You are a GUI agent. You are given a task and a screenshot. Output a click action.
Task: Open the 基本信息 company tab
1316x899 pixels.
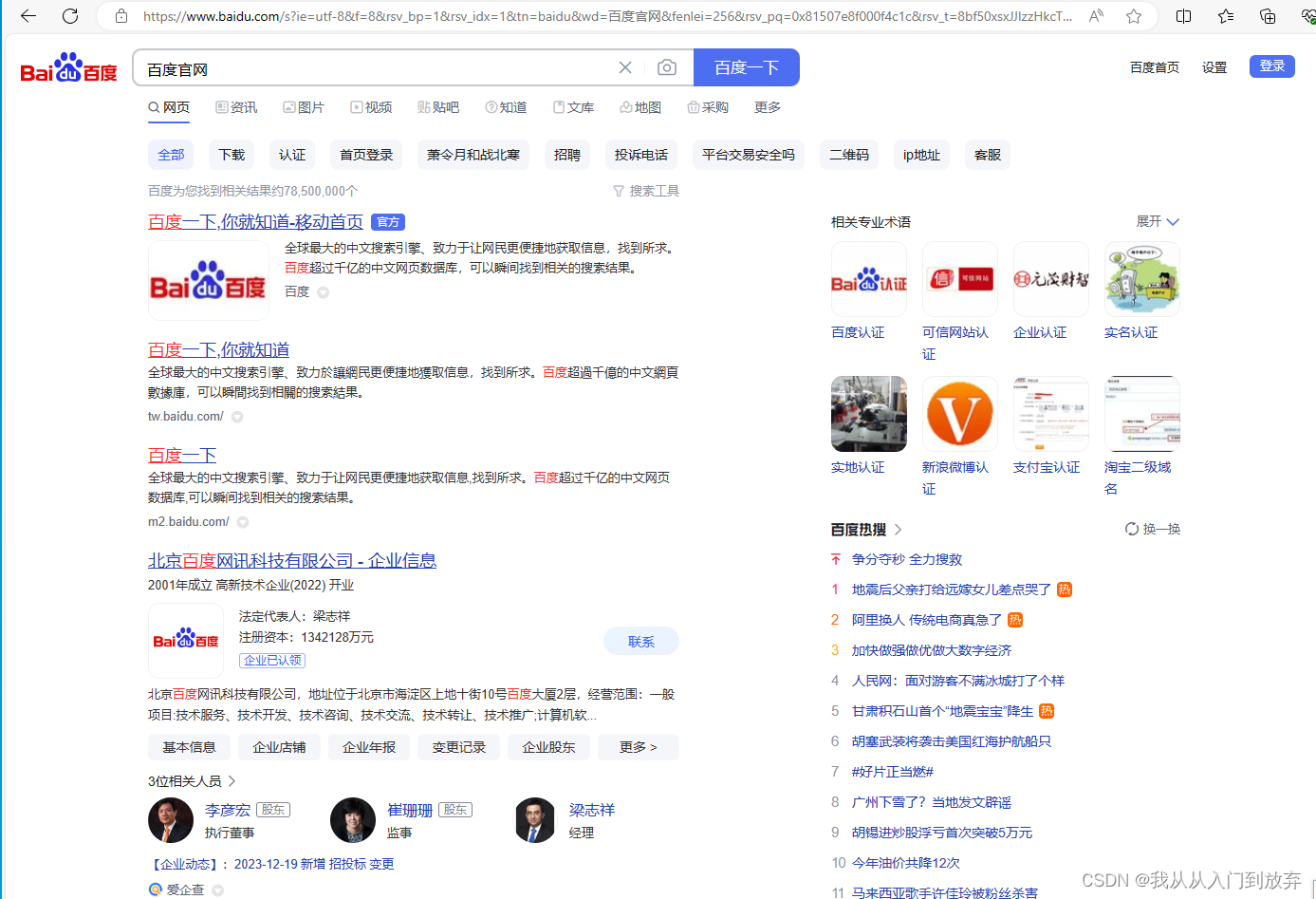point(189,747)
